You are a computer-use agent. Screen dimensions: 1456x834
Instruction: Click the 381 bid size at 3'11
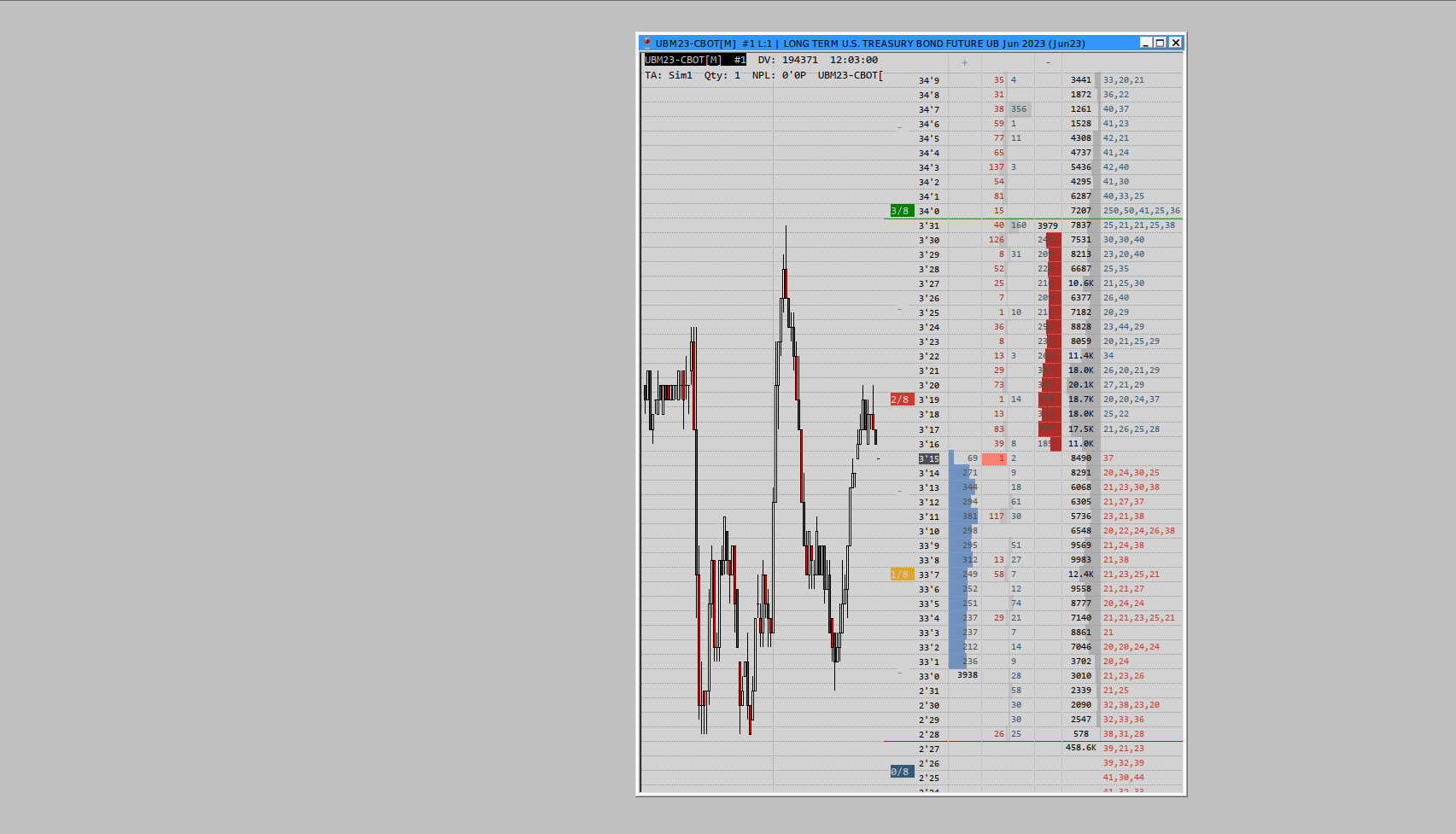(x=970, y=516)
